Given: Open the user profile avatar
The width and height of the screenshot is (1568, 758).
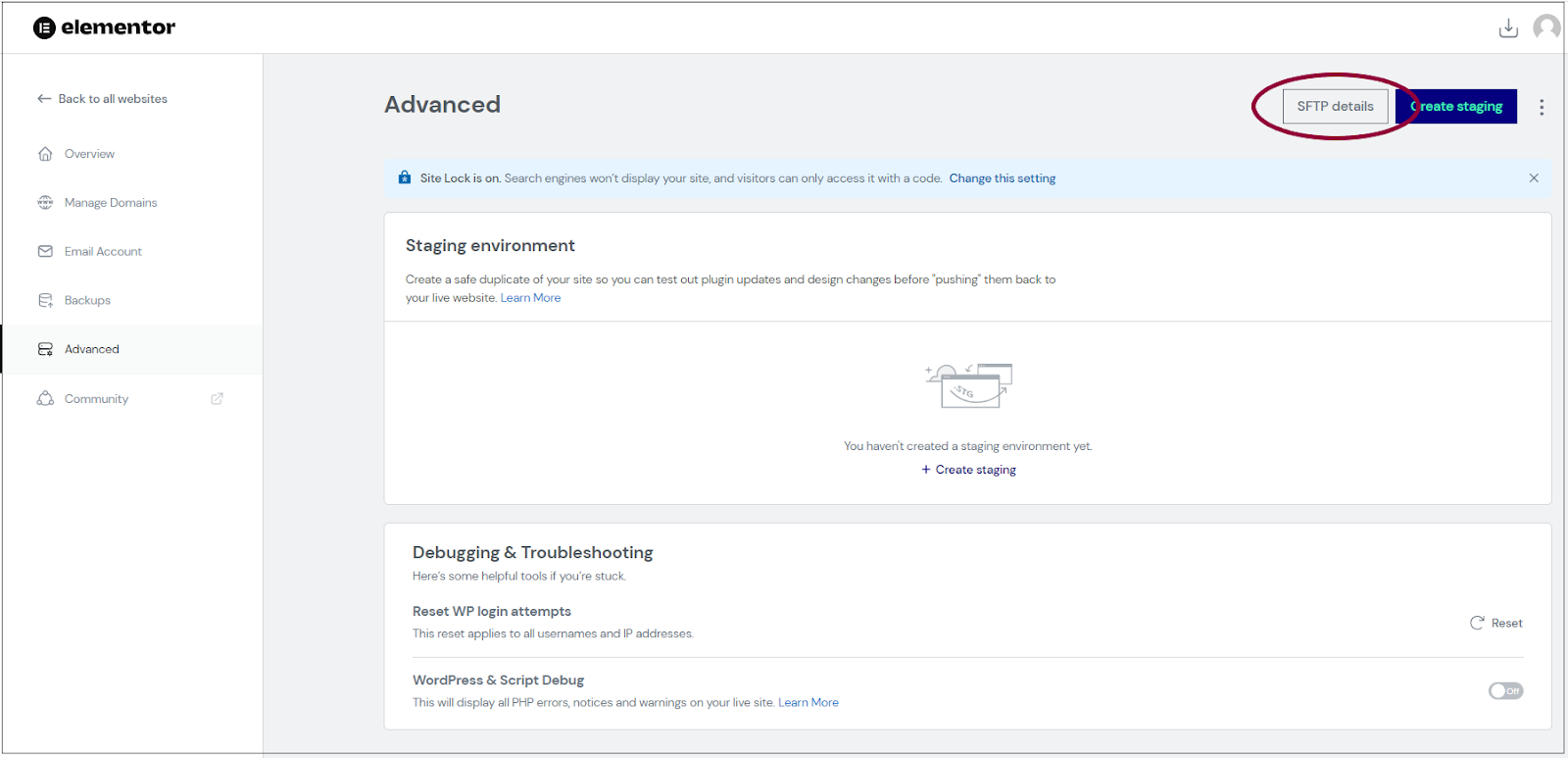Looking at the screenshot, I should point(1547,27).
